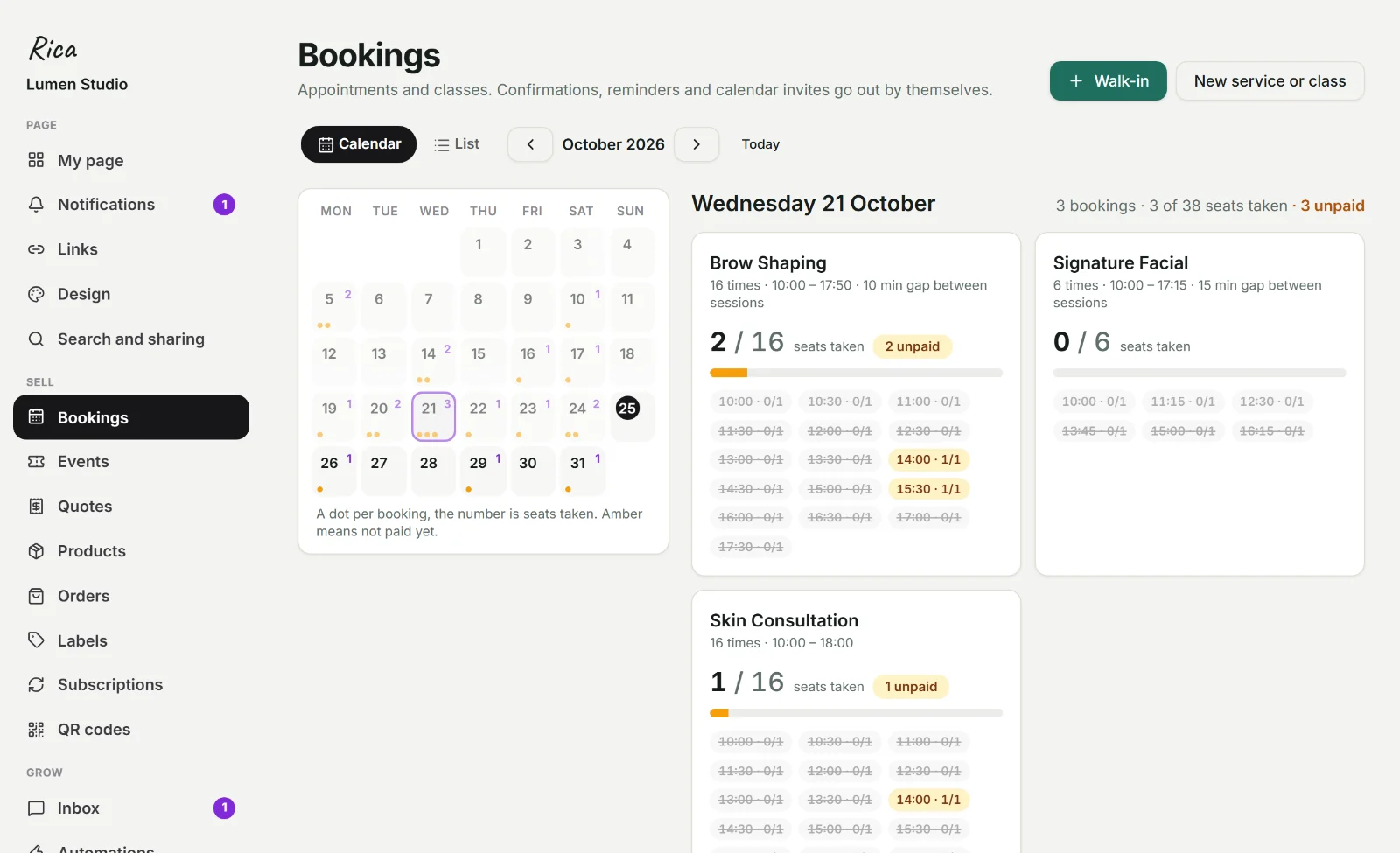
Task: Go to previous month with left chevron
Action: [530, 144]
